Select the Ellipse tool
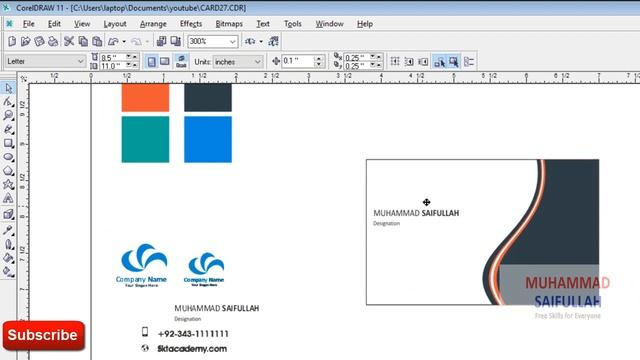The width and height of the screenshot is (640, 360). pos(8,157)
